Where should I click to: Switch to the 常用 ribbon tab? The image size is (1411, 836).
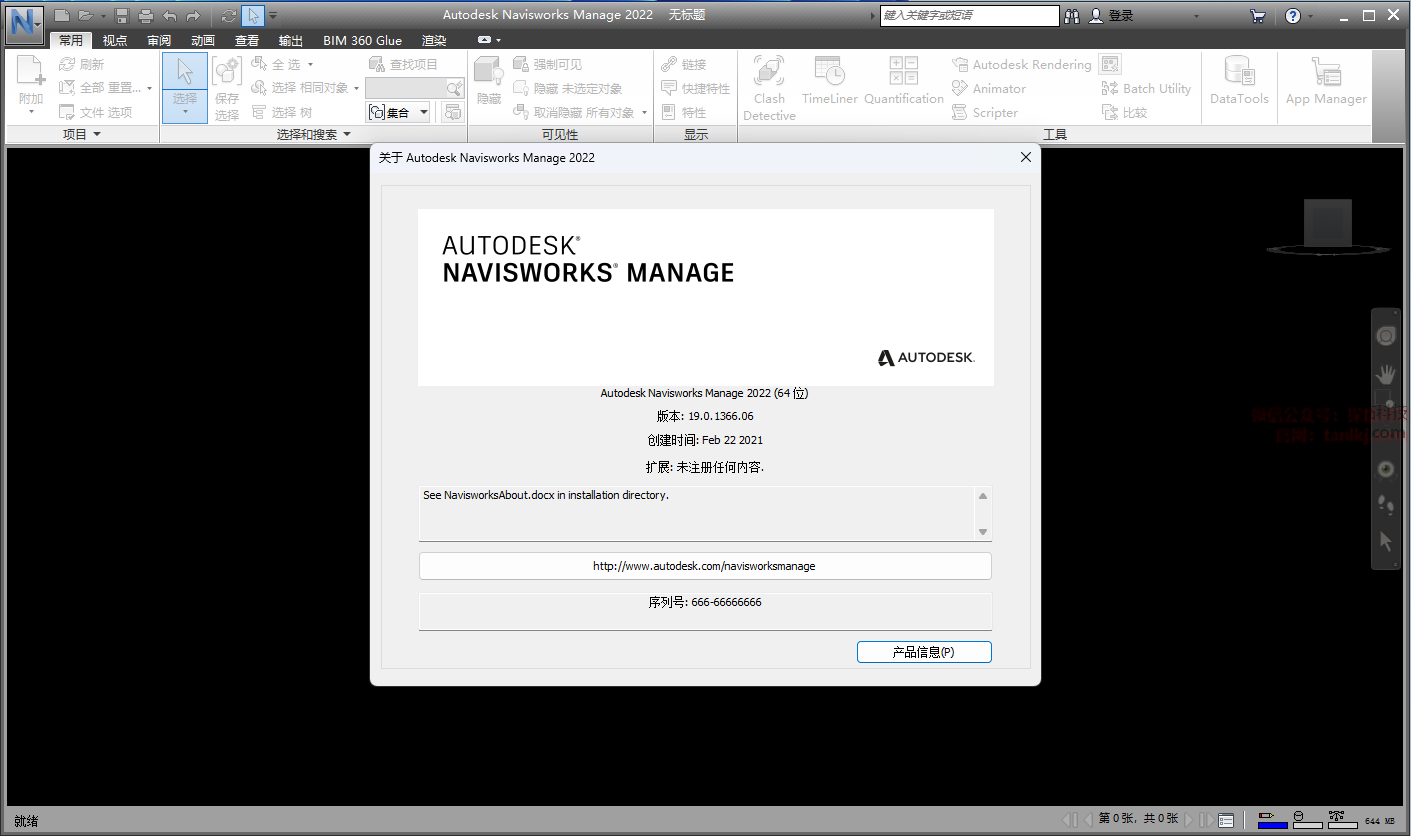[71, 41]
